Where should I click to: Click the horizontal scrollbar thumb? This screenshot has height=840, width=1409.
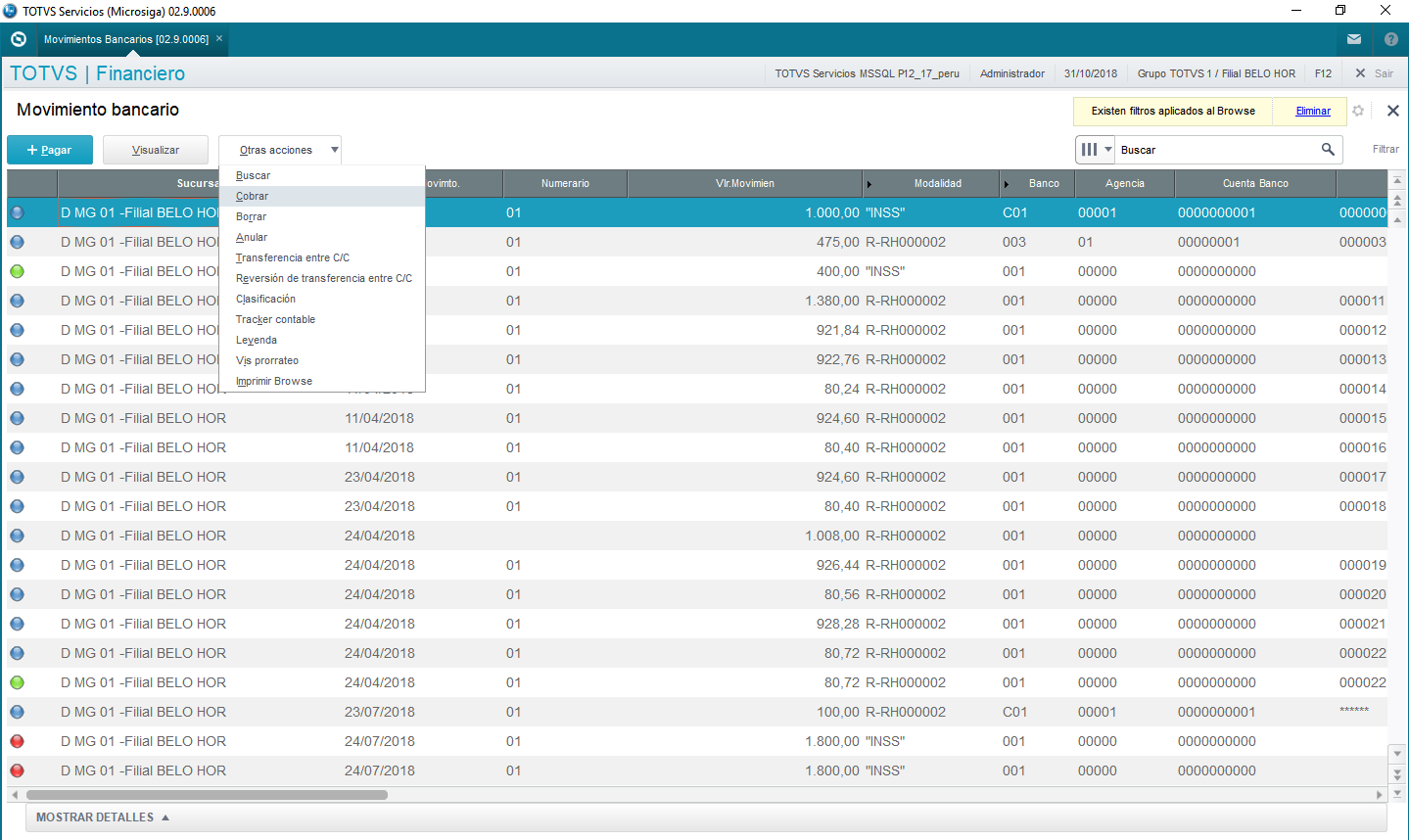pyautogui.click(x=207, y=795)
